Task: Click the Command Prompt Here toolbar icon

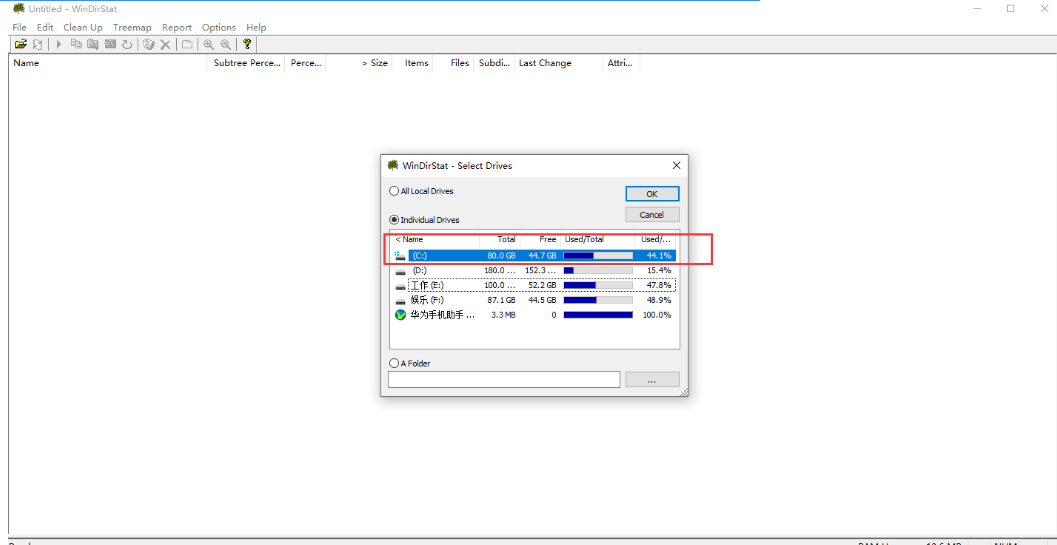Action: point(110,44)
